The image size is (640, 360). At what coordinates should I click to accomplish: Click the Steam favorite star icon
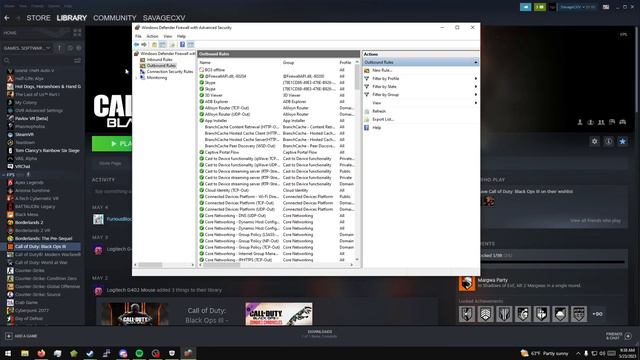622,141
